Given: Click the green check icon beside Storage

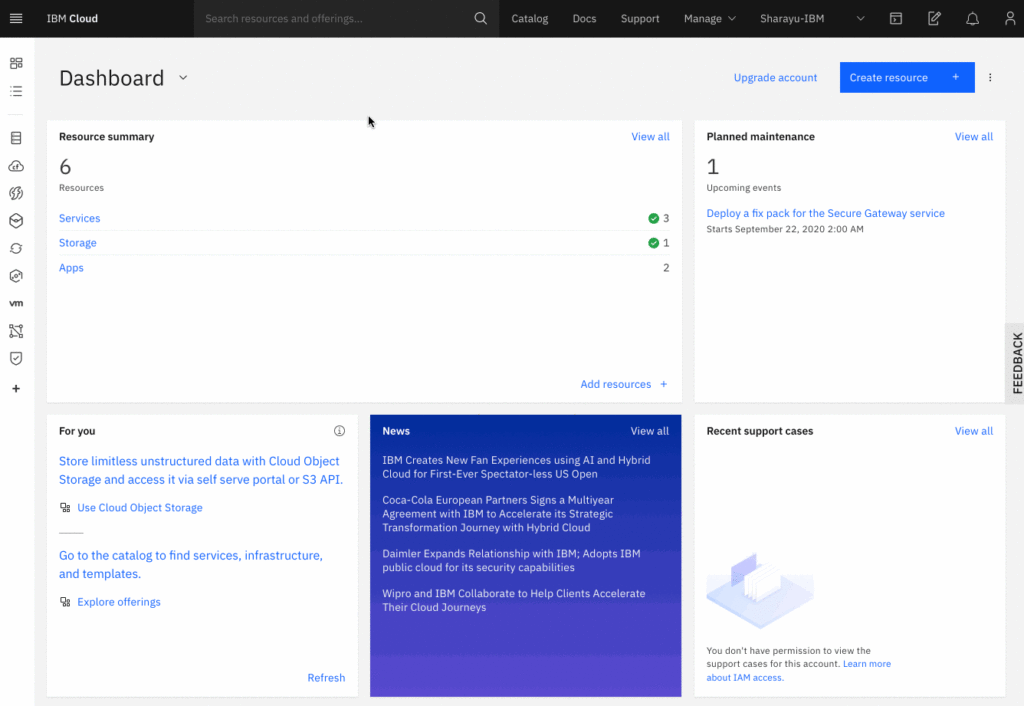Looking at the screenshot, I should point(653,243).
